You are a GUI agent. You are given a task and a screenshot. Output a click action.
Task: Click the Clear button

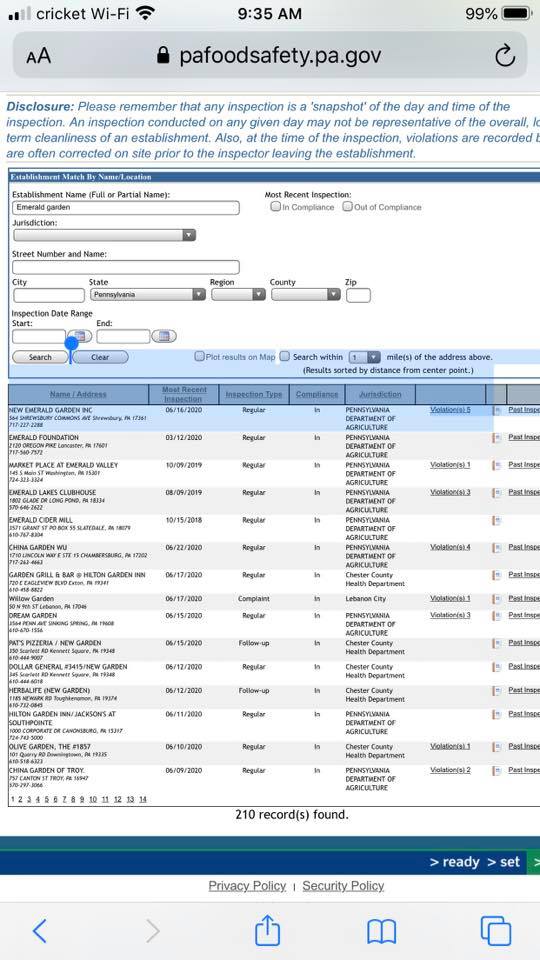(x=100, y=357)
